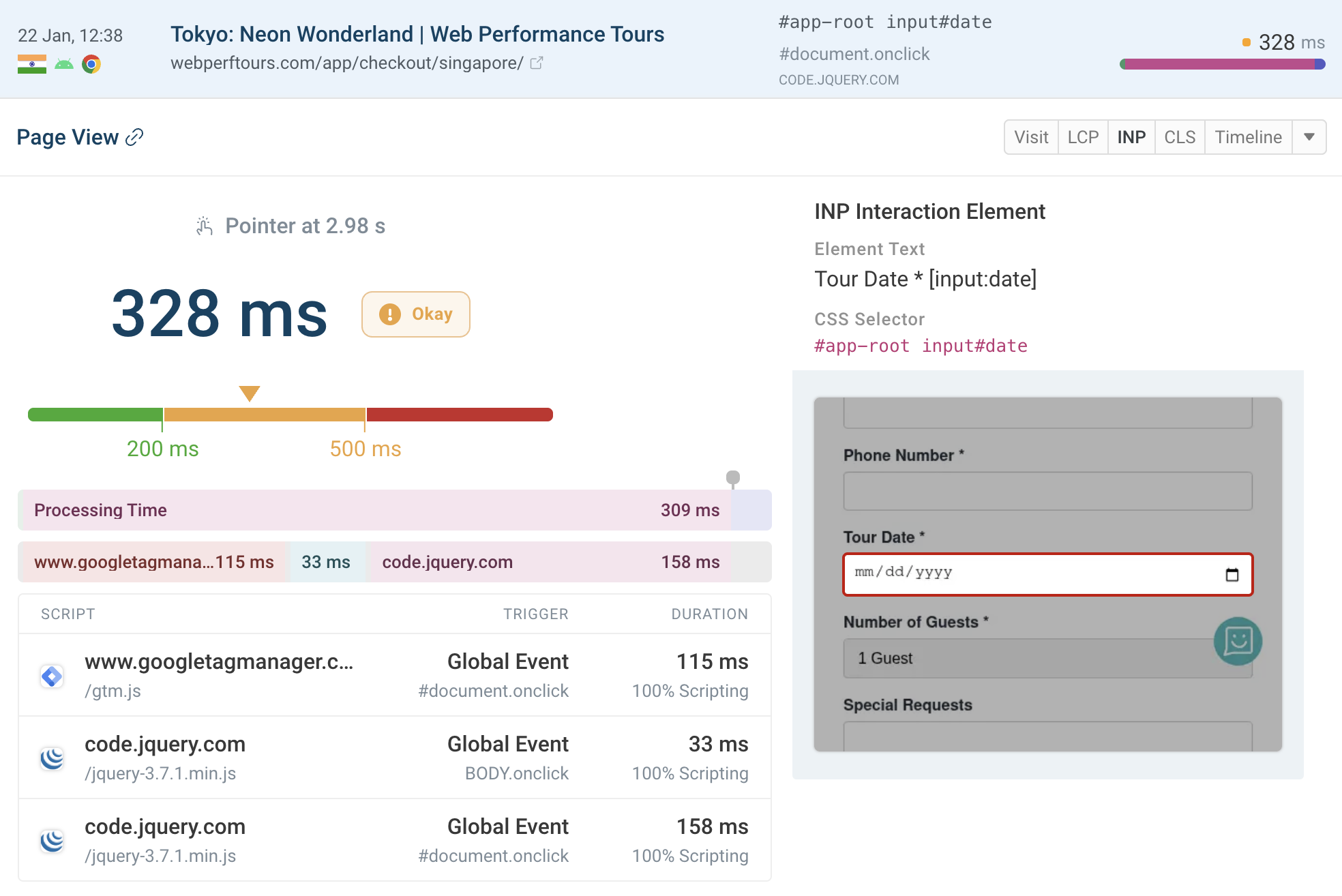
Task: Click the Chrome browser icon
Action: pyautogui.click(x=91, y=65)
